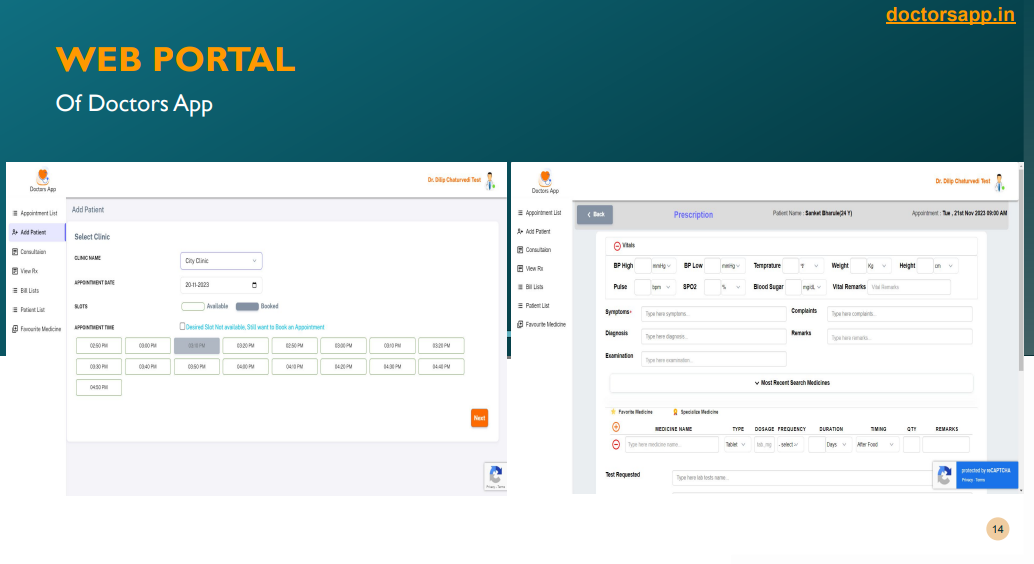Click Patient List icon in Prescription screen sidebar
1034x564 pixels.
click(x=520, y=305)
